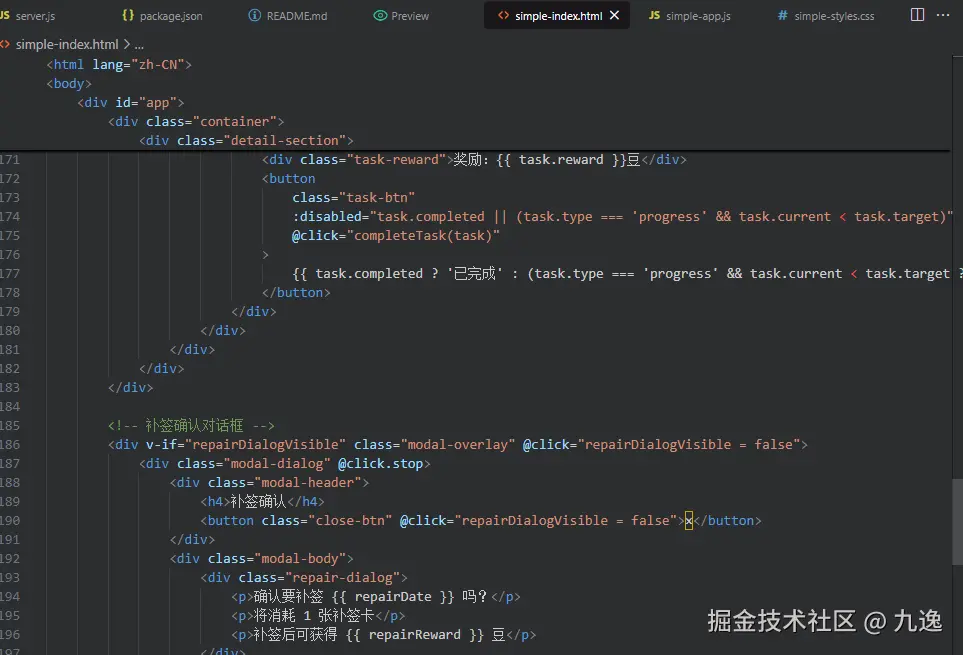Jump to sticky div class="container" line

(196, 122)
